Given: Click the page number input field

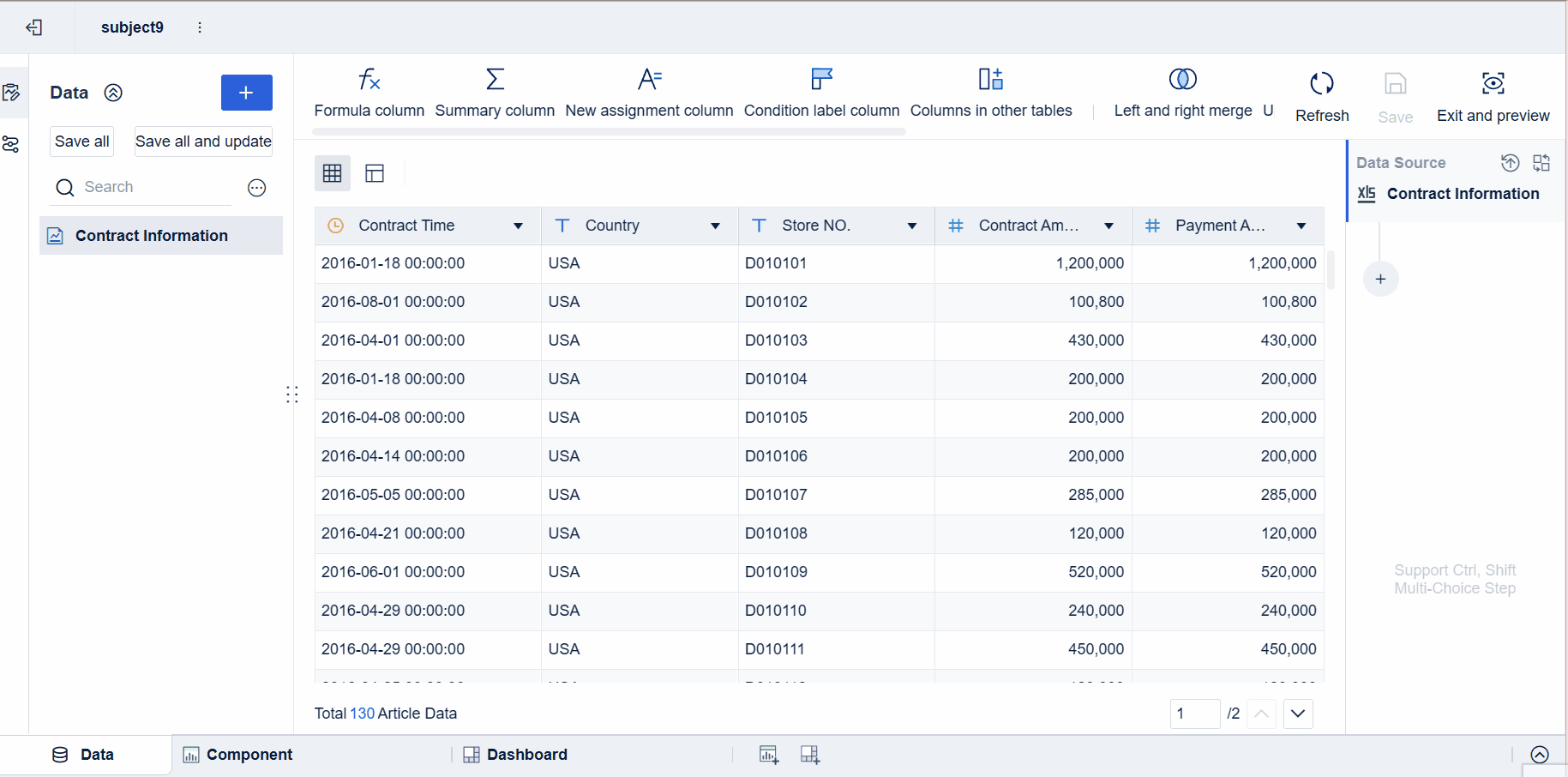Looking at the screenshot, I should coord(1194,714).
